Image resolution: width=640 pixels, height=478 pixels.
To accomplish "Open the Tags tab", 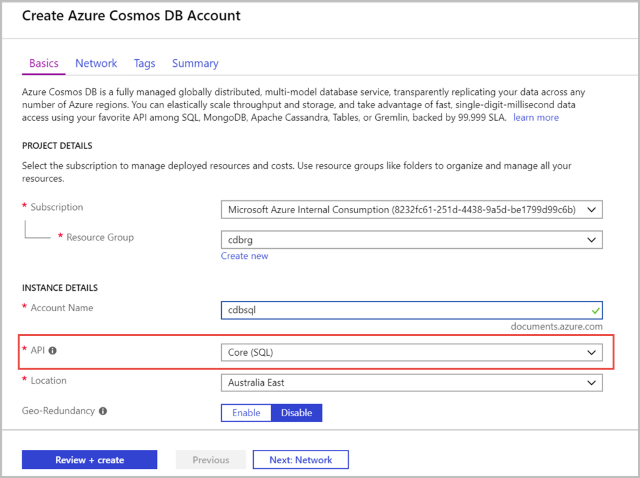I will (x=144, y=63).
